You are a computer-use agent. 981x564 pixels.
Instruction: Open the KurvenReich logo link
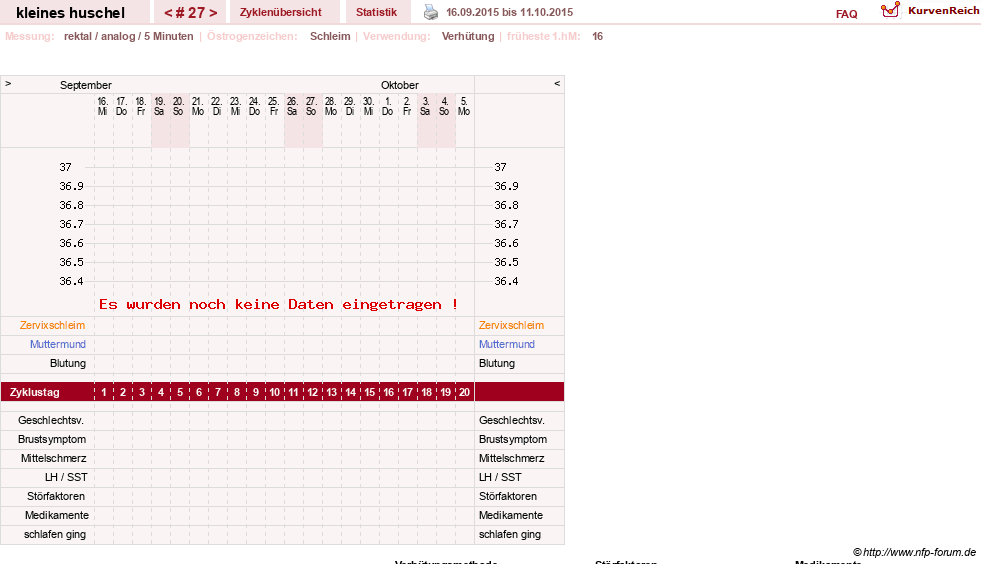point(929,11)
